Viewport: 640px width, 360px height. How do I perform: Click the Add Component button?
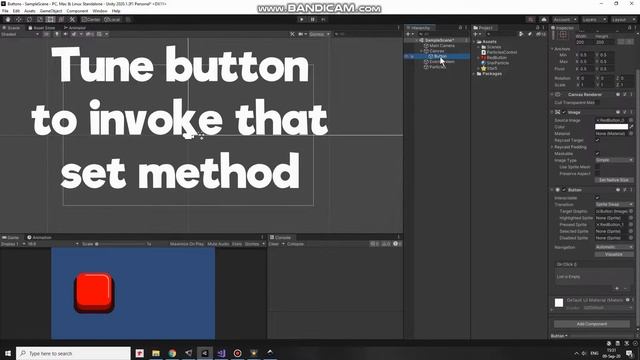point(592,324)
